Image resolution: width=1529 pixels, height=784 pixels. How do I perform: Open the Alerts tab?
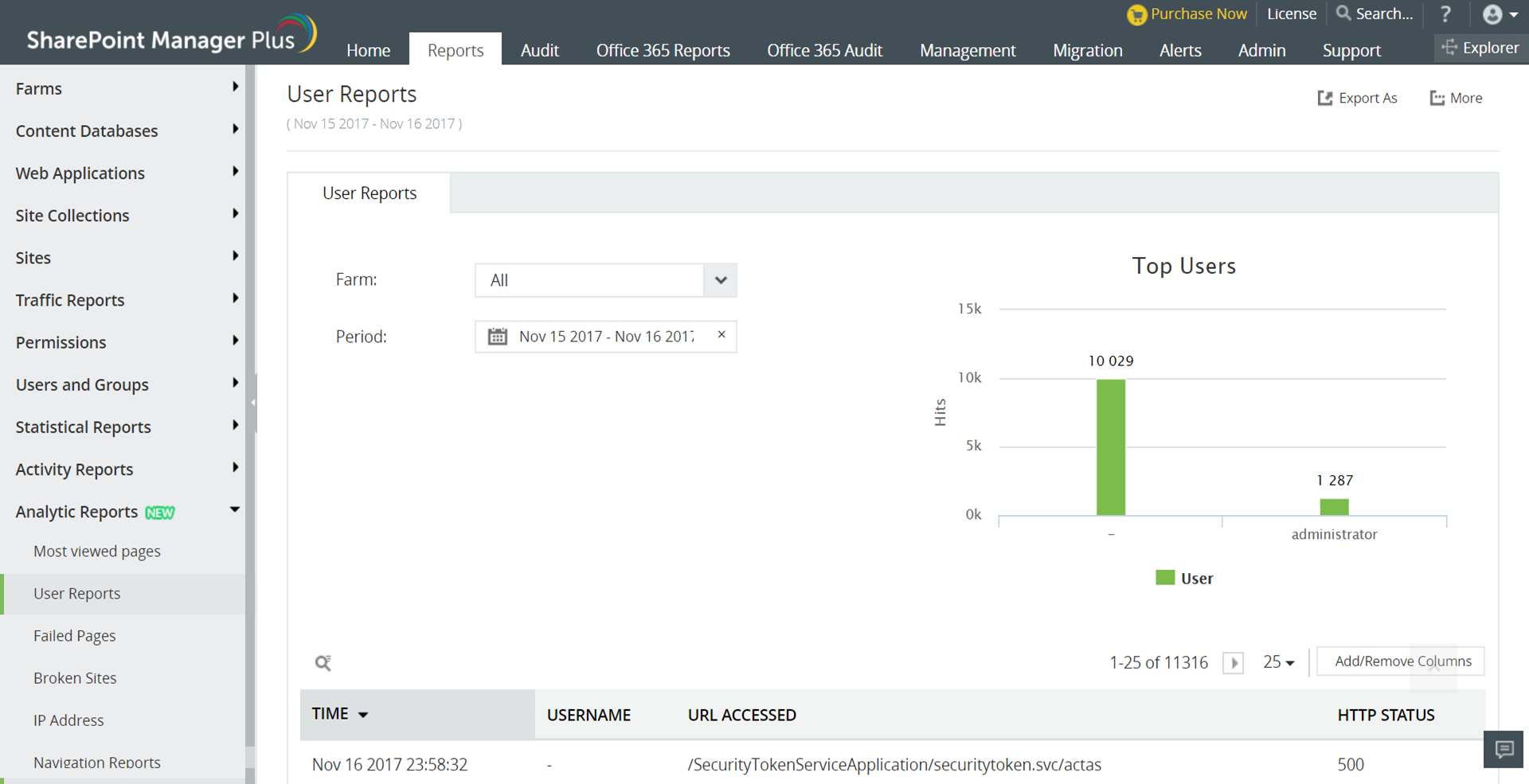(1180, 50)
